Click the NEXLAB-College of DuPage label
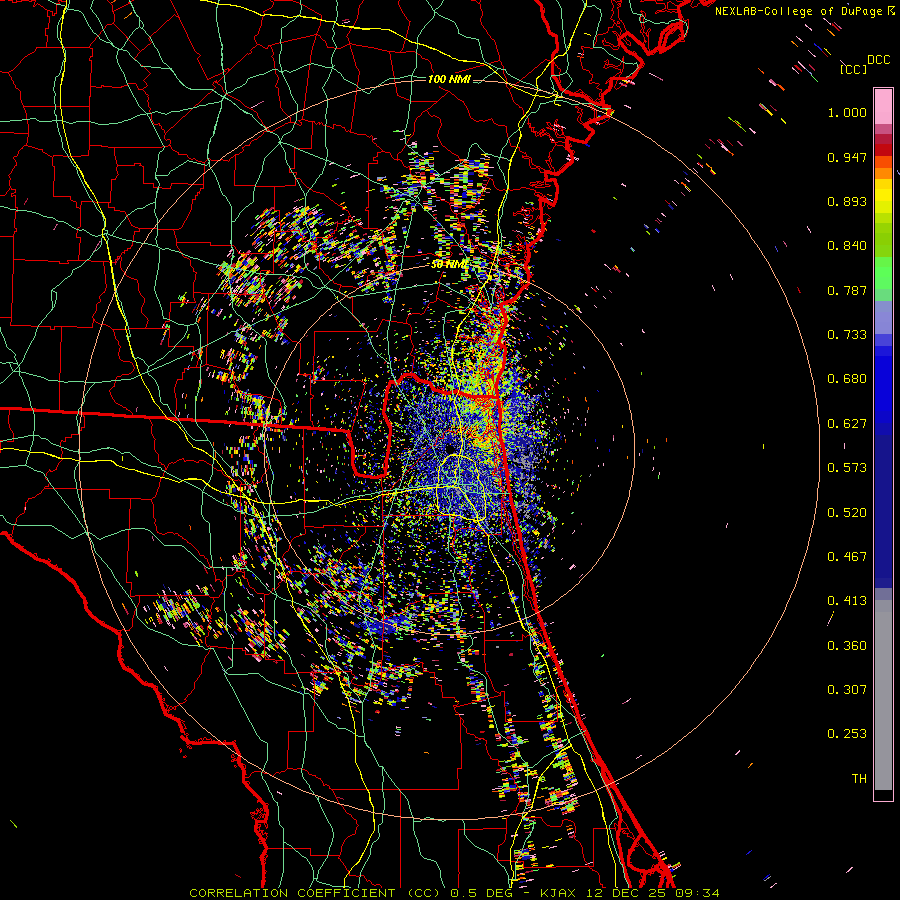 tap(798, 11)
